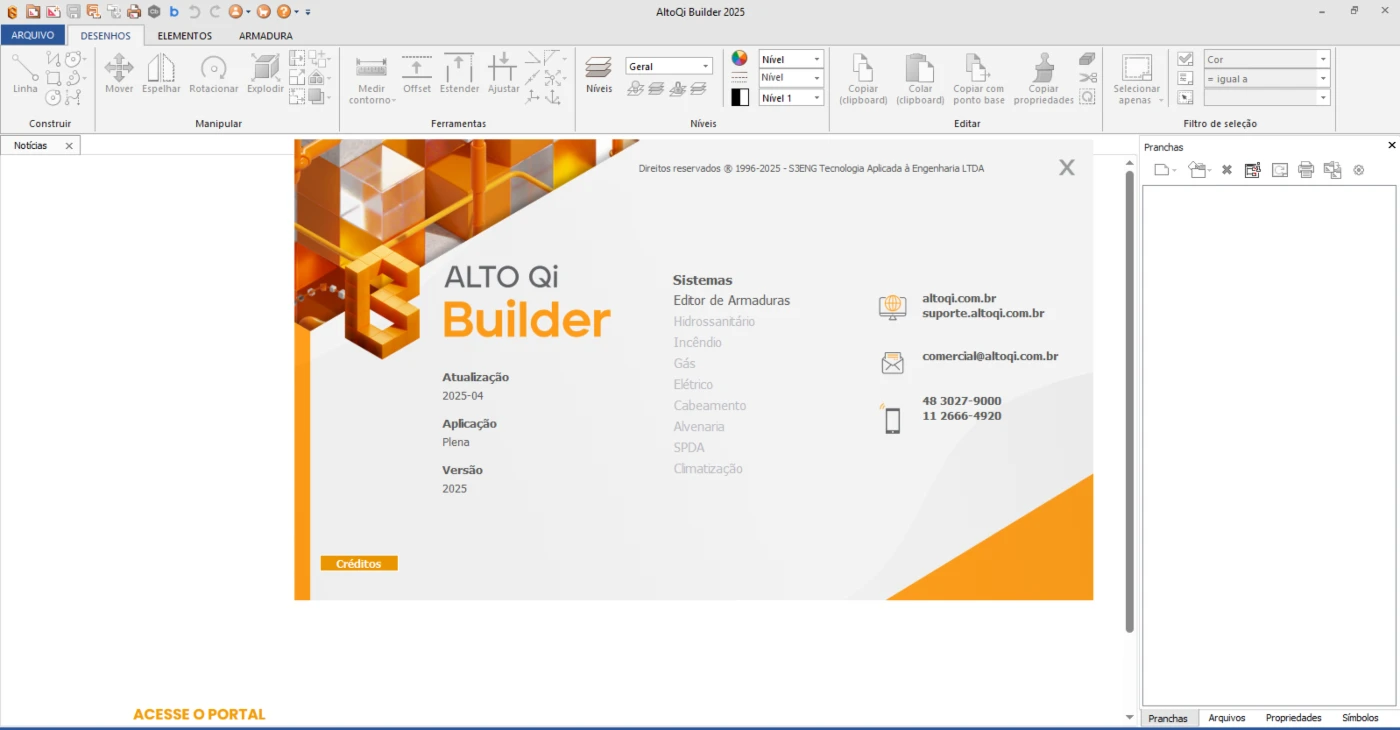Open the Níveis layers manager
1400x730 pixels.
pos(599,74)
